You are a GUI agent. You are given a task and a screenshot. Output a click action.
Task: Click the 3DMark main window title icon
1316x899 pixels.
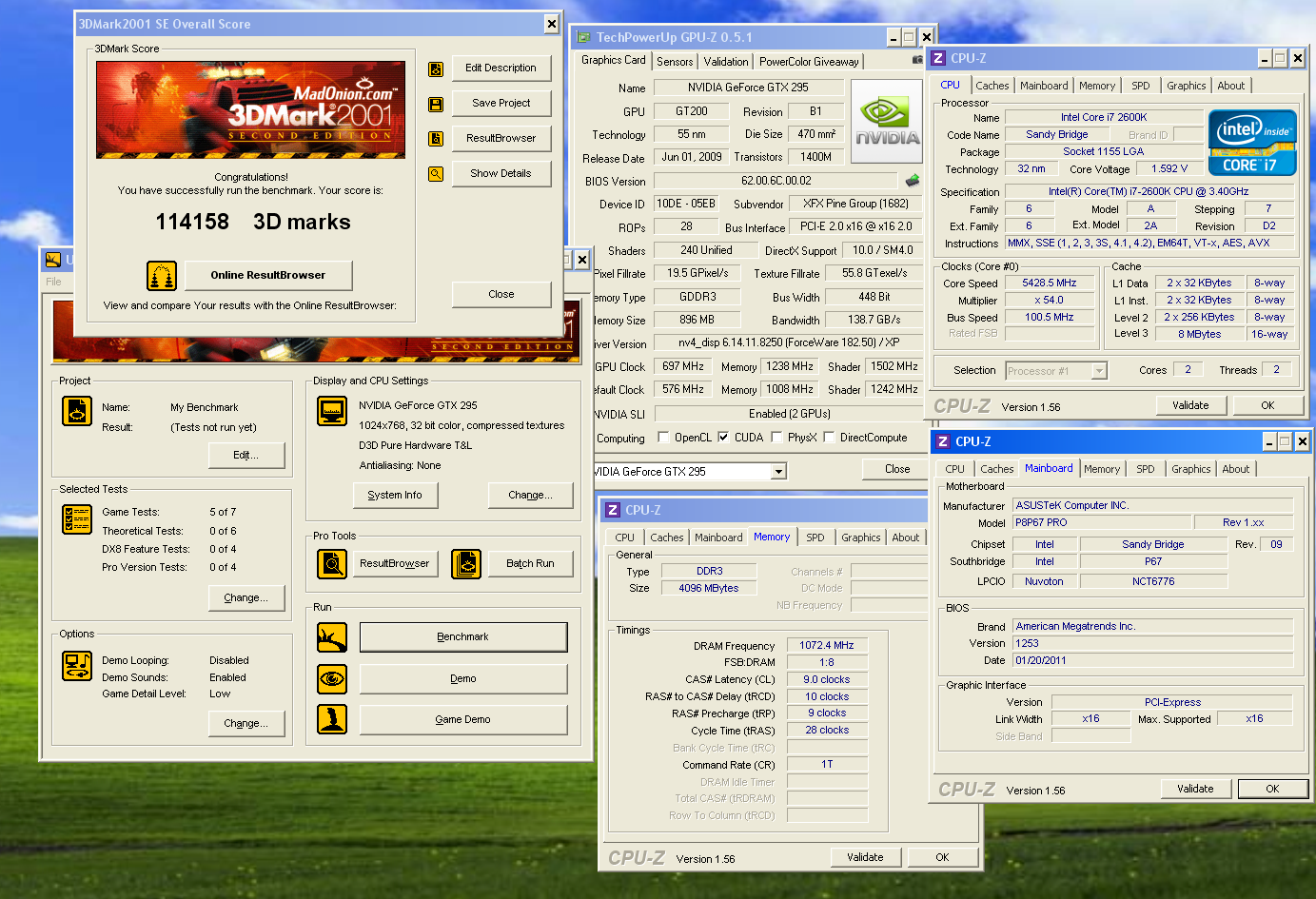(53, 260)
